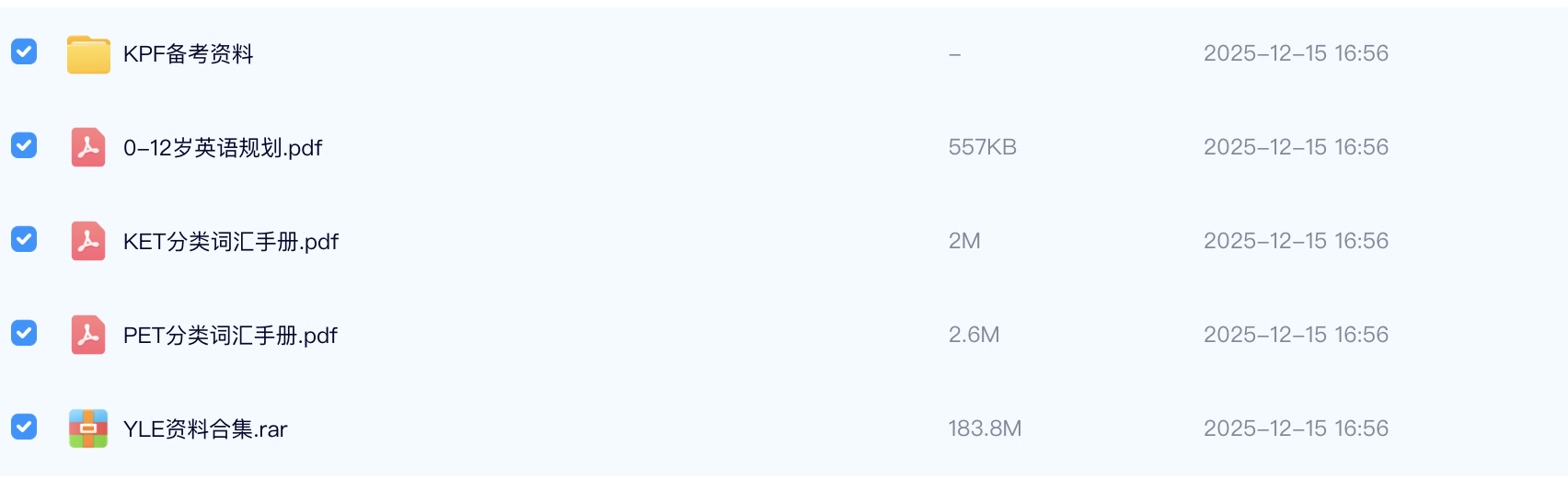Image resolution: width=1568 pixels, height=480 pixels.
Task: Uncheck the 0-12岁英语规划.pdf checkbox
Action: 24,145
